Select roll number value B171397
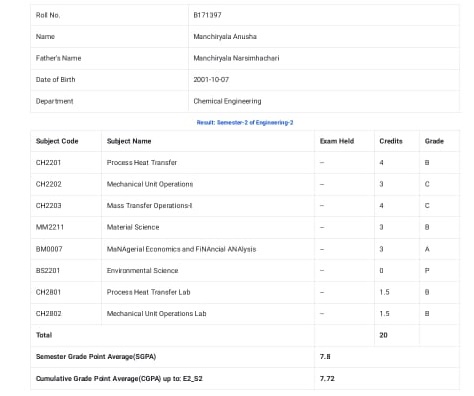Image resolution: width=474 pixels, height=396 pixels. tap(207, 15)
